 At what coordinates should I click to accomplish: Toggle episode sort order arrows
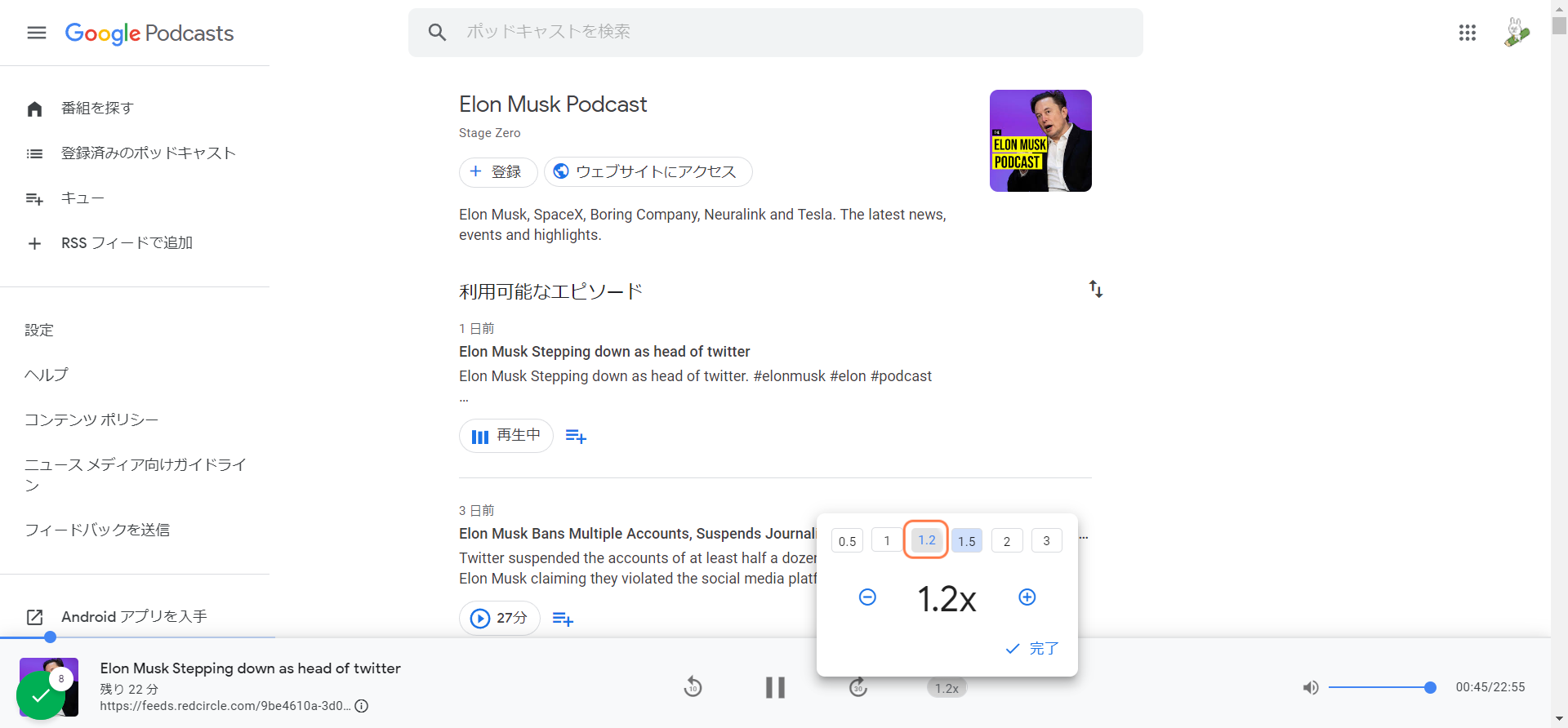[x=1096, y=289]
